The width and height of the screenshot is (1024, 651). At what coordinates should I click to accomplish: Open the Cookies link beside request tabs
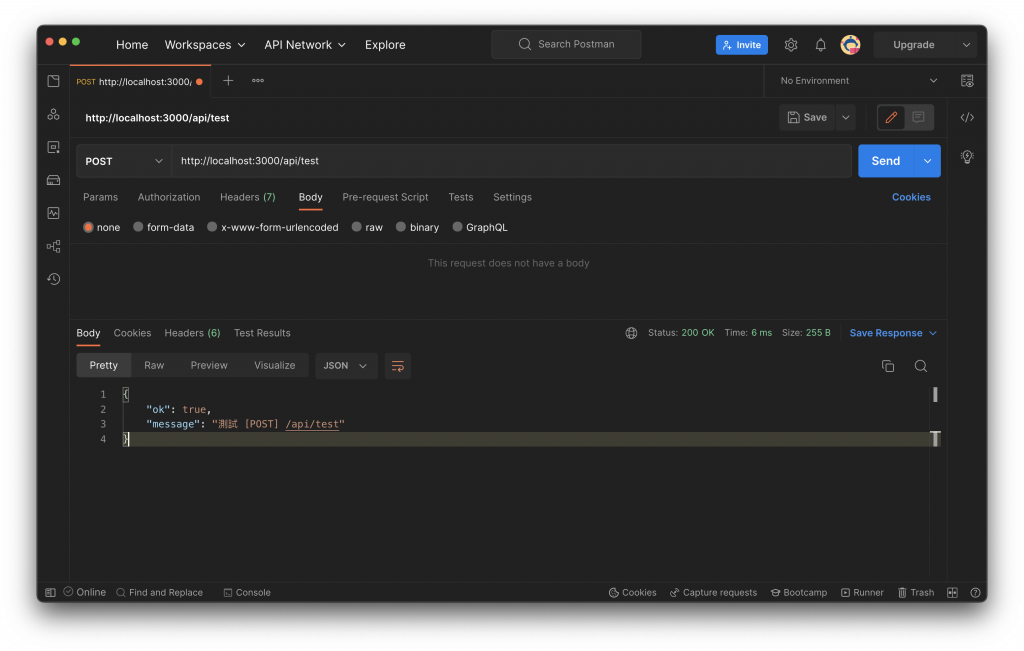911,197
